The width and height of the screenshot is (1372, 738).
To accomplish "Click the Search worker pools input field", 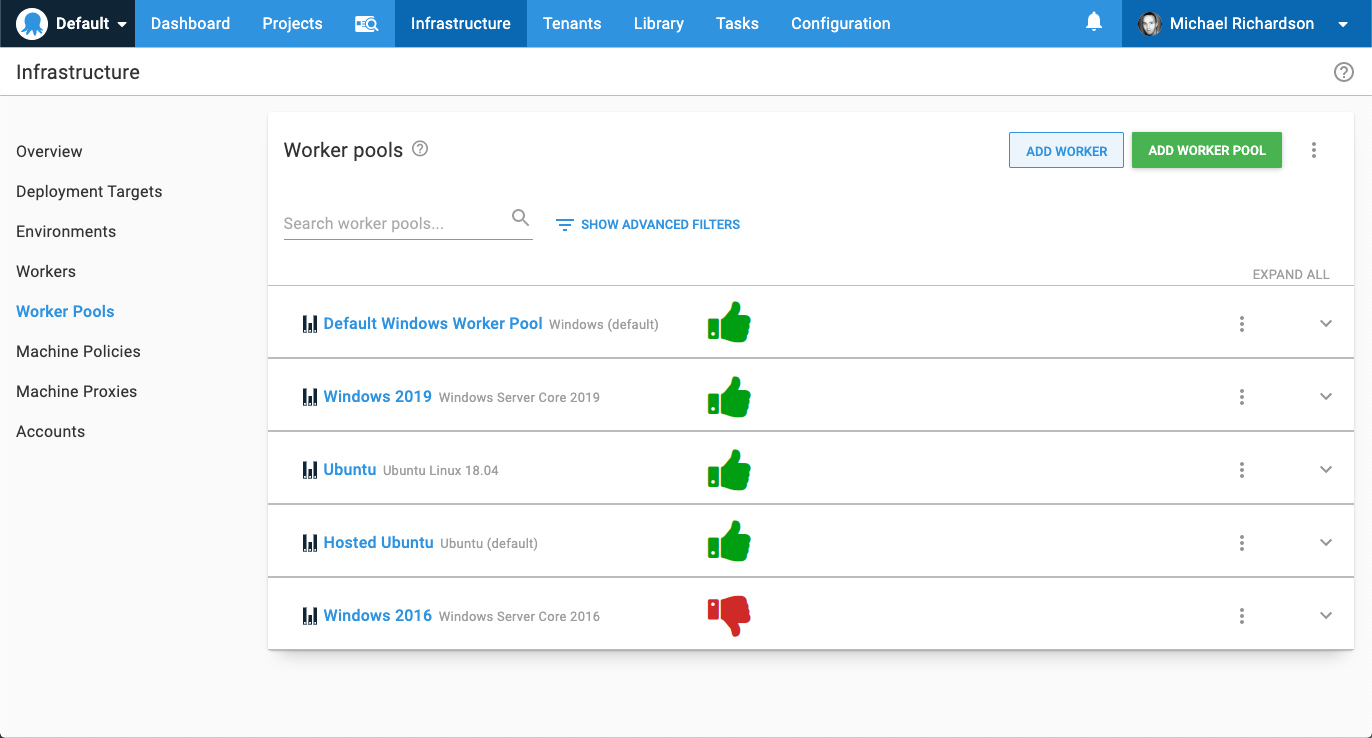I will 395,224.
